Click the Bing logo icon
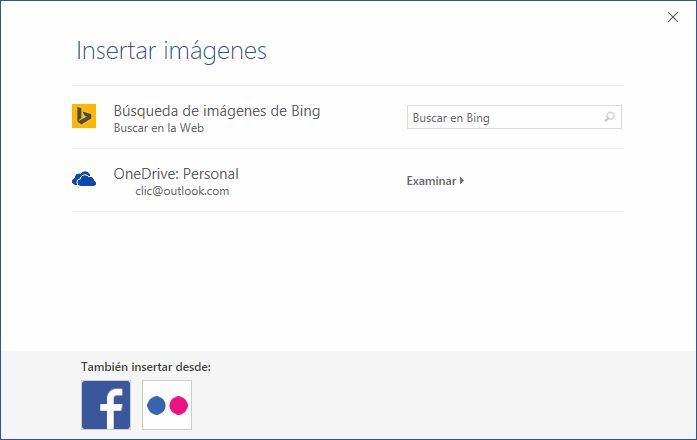697x440 pixels. coord(84,116)
